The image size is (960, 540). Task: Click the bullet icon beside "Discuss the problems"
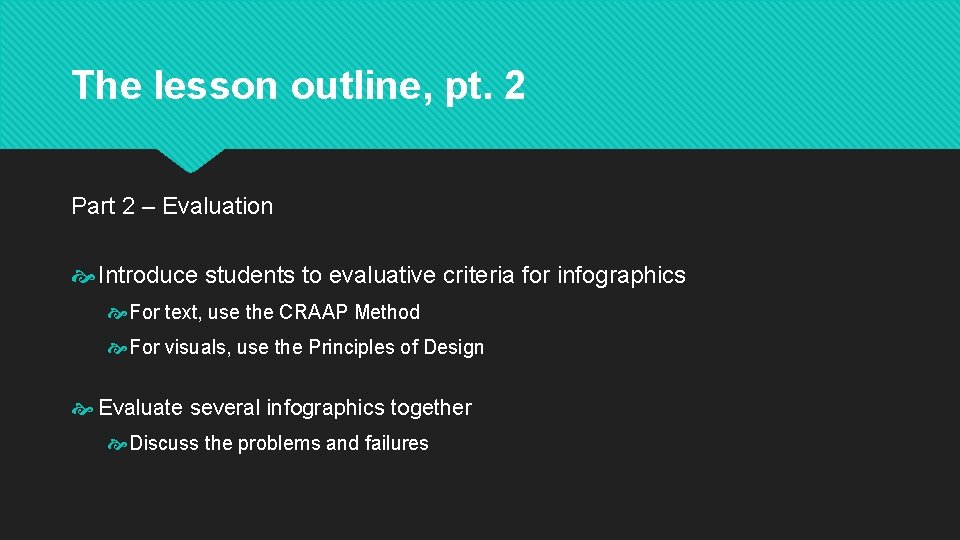(116, 444)
